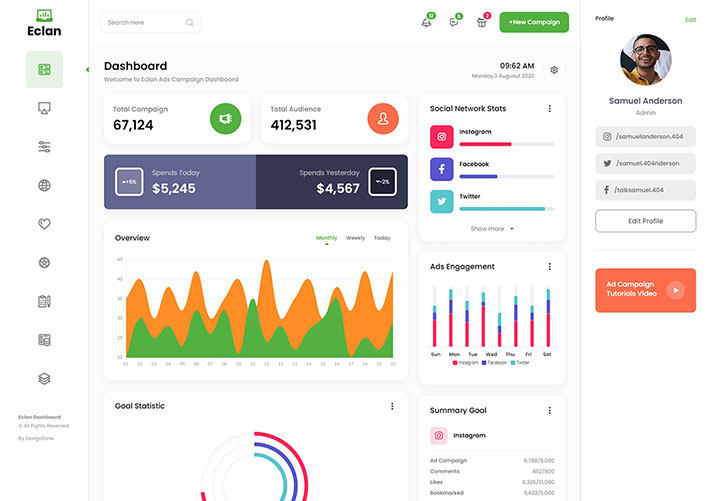Open the sliders settings sidebar icon
The width and height of the screenshot is (710, 501).
pyautogui.click(x=44, y=147)
